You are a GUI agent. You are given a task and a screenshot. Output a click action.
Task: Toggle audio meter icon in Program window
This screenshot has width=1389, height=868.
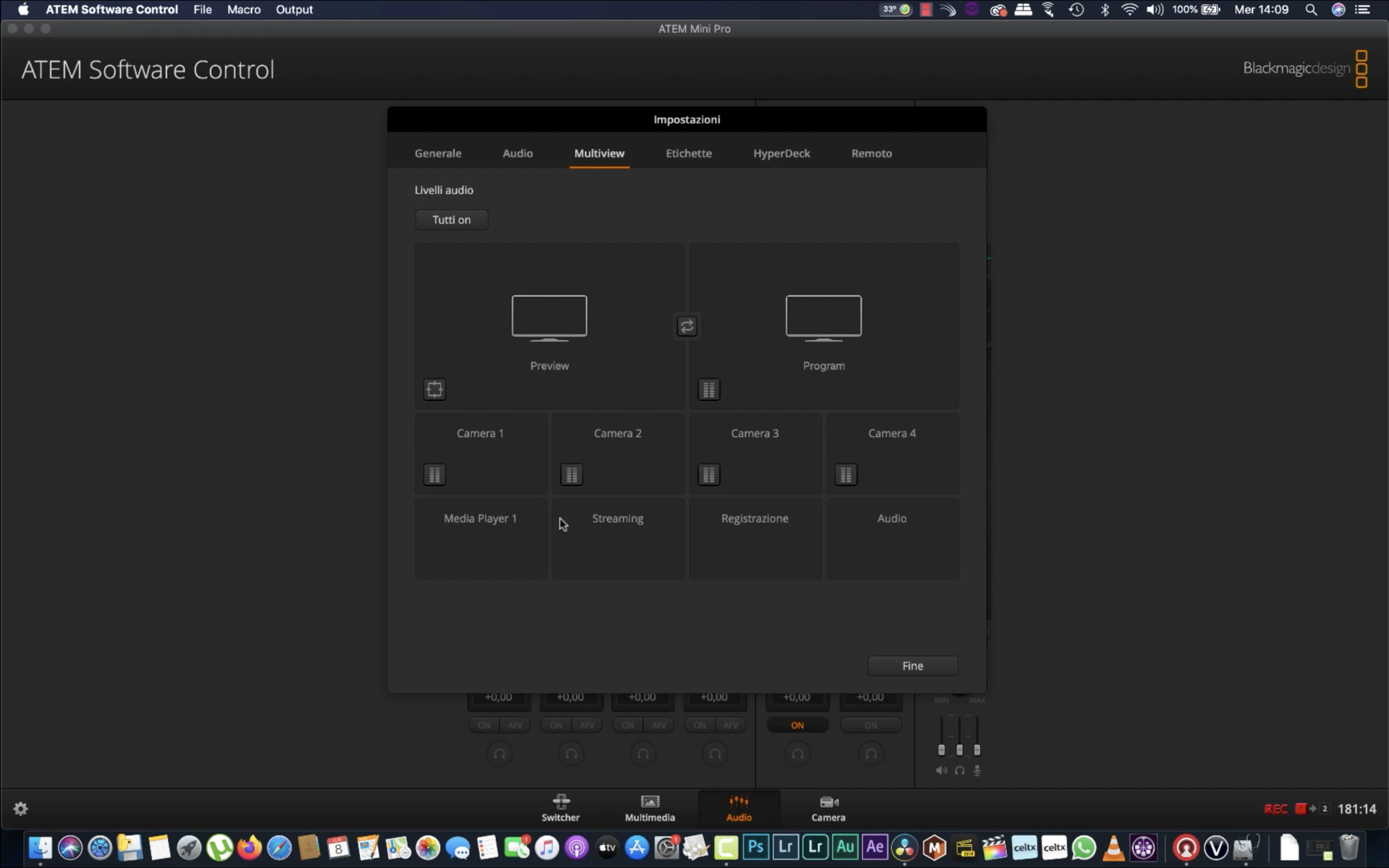tap(709, 389)
